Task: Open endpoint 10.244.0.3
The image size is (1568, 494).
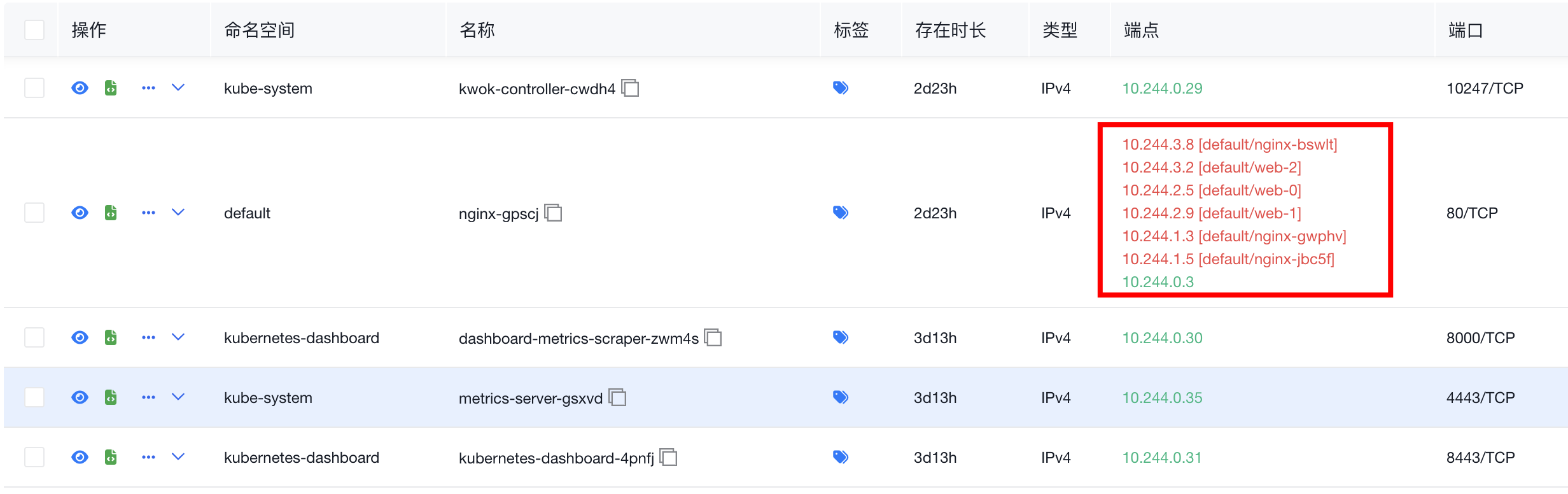Action: pyautogui.click(x=1158, y=282)
